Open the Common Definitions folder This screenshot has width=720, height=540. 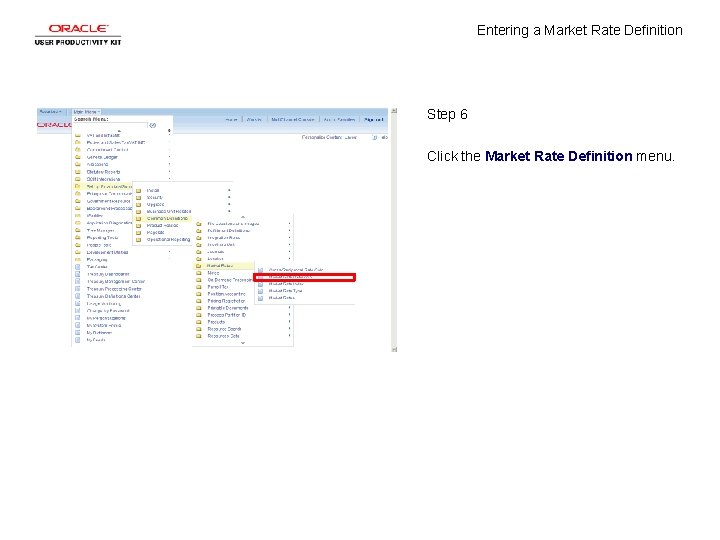pos(167,219)
